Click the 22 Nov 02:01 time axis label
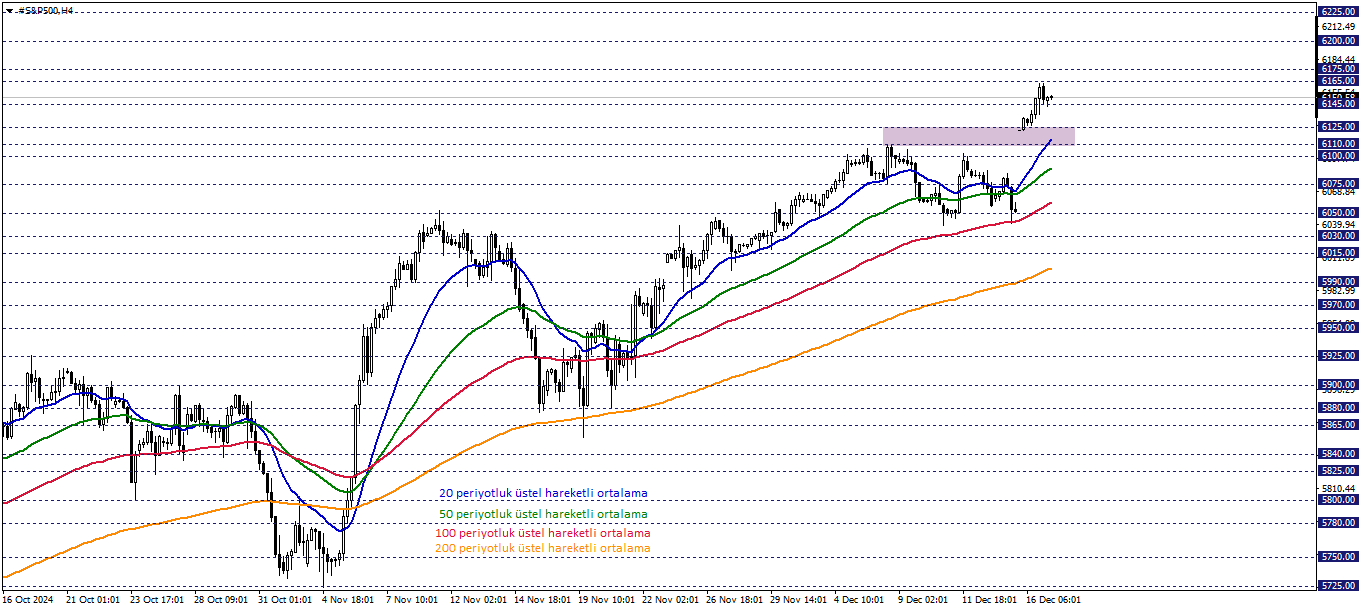This screenshot has height=611, width=1362. click(x=669, y=600)
